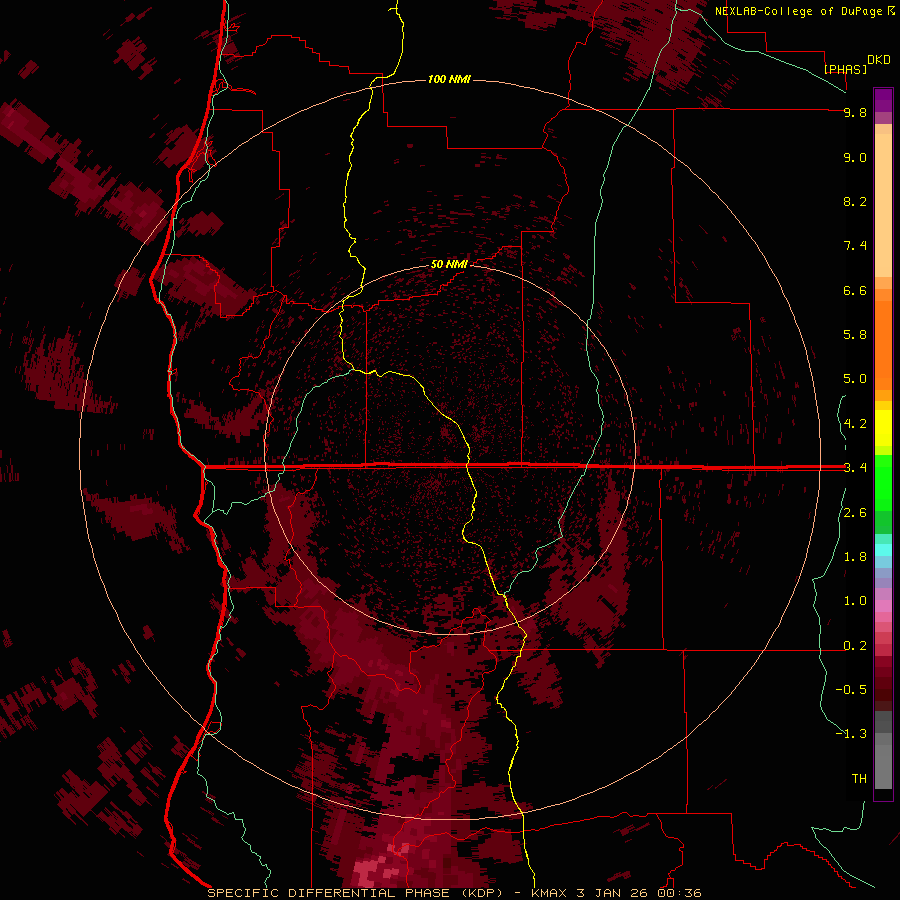Click the 5.8 value on the scale
Viewport: 900px width, 900px height.
pyautogui.click(x=855, y=335)
